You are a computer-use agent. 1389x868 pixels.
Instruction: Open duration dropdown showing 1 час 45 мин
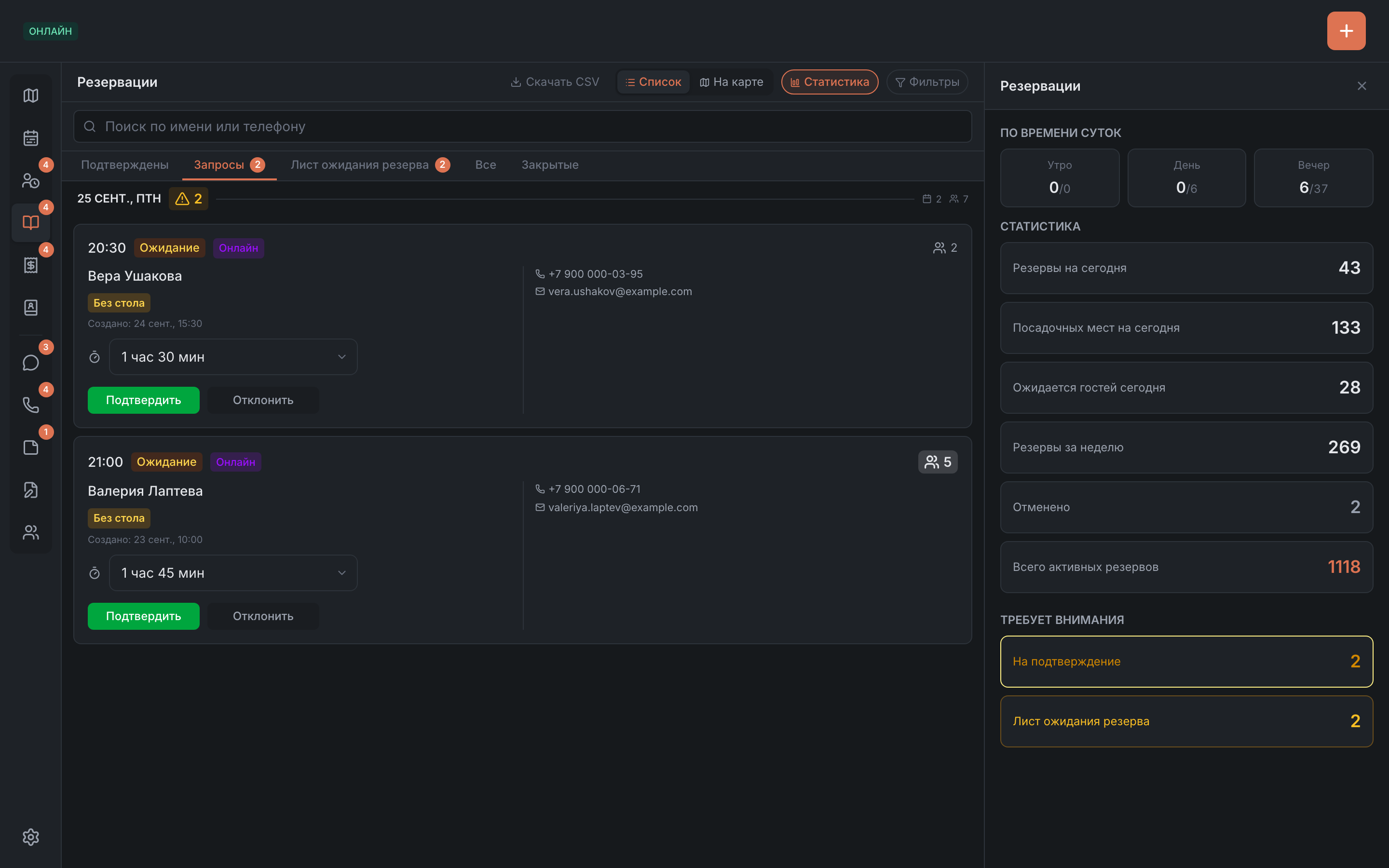click(233, 573)
